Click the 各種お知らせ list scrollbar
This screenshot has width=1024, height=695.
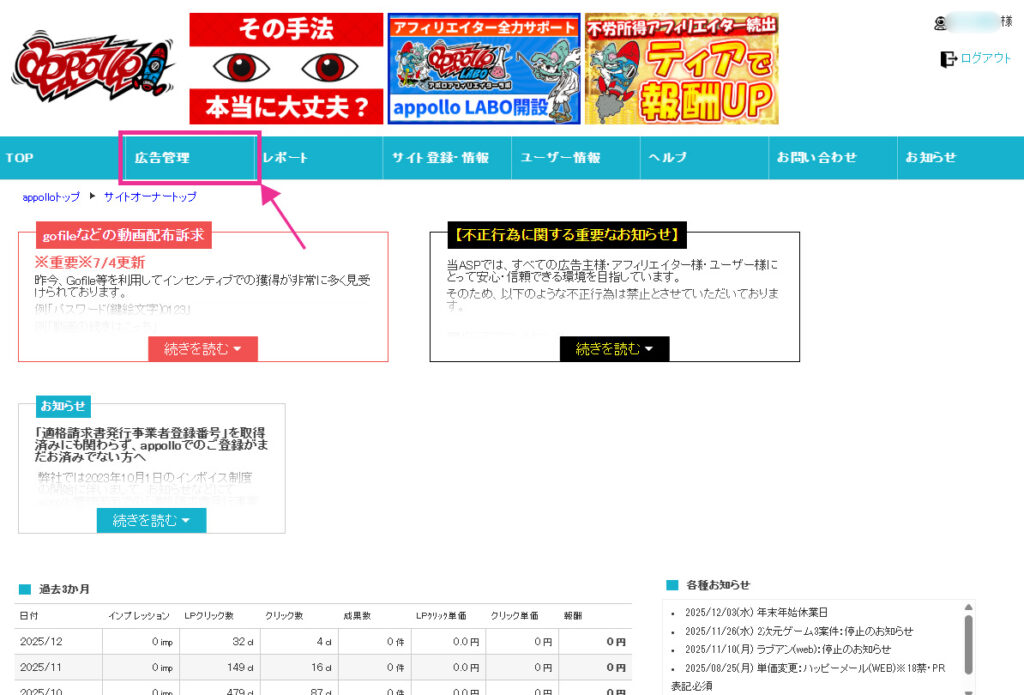click(967, 645)
